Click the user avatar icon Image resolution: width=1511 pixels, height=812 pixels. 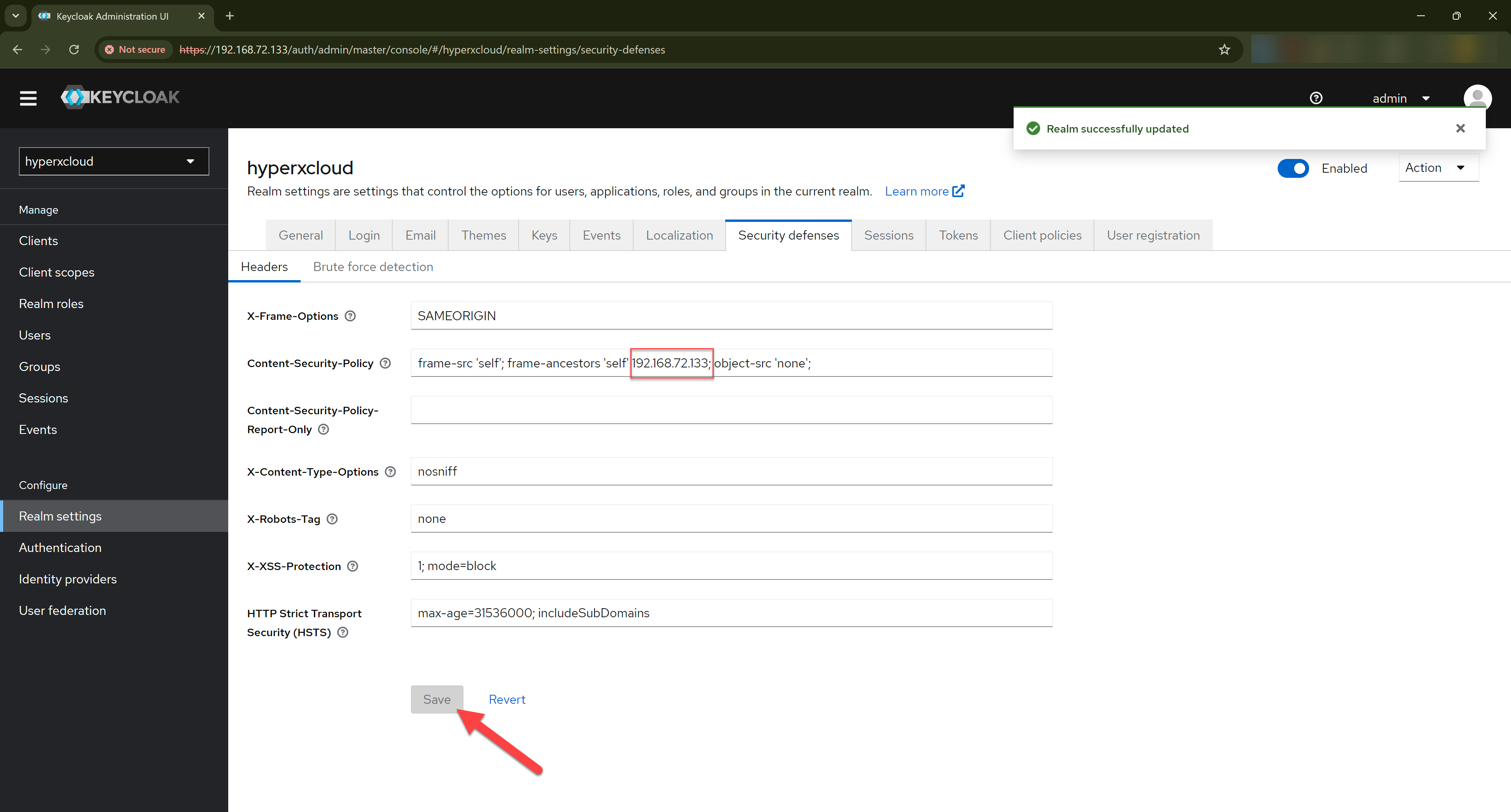[x=1477, y=97]
